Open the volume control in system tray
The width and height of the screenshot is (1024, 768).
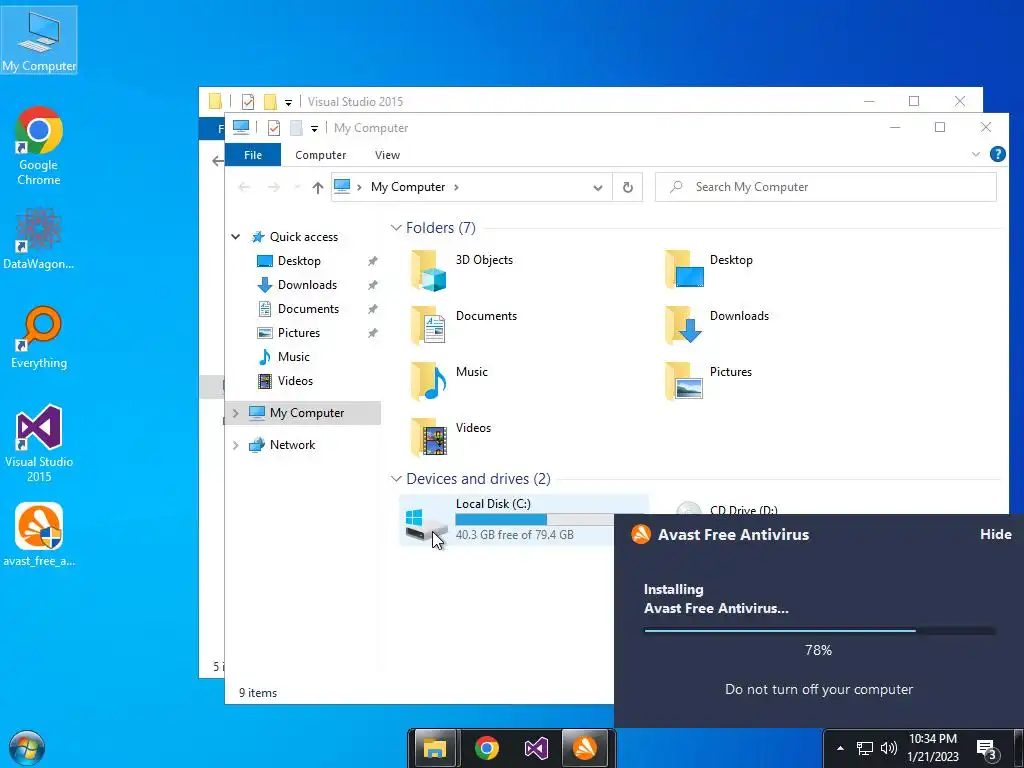888,748
